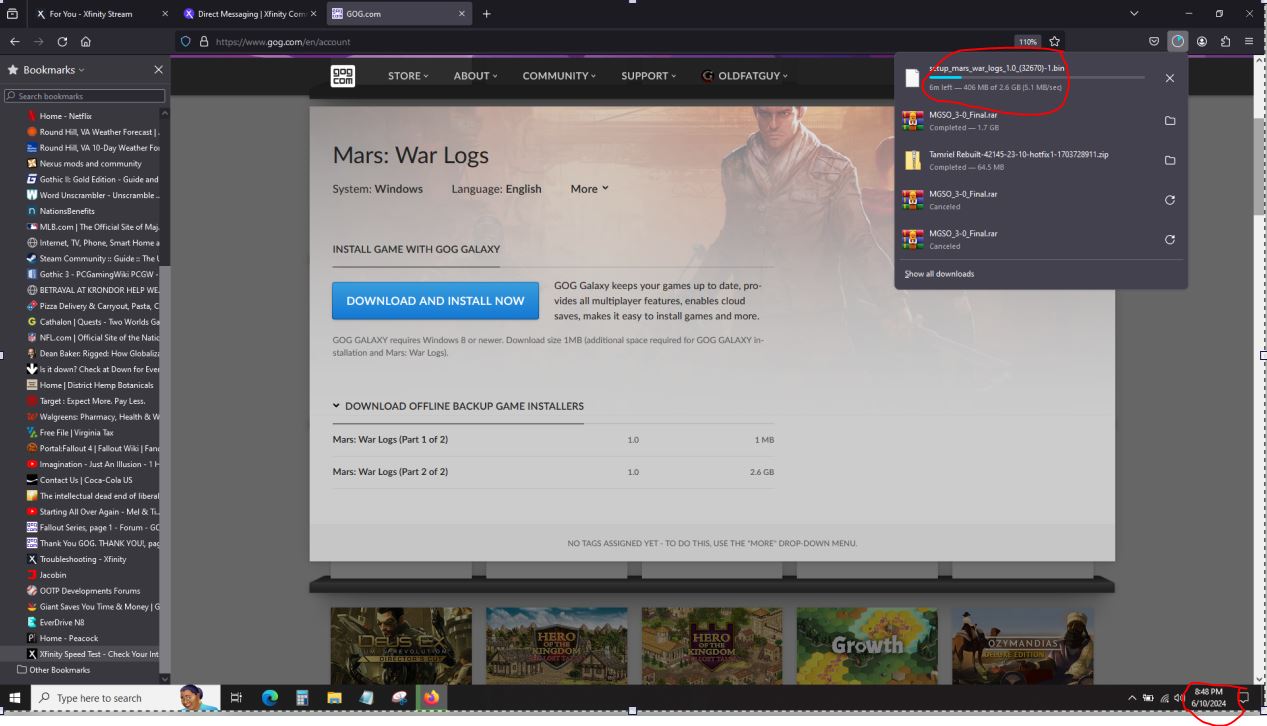The width and height of the screenshot is (1267, 726).
Task: Open the OLDFATGUY account menu
Action: [746, 76]
